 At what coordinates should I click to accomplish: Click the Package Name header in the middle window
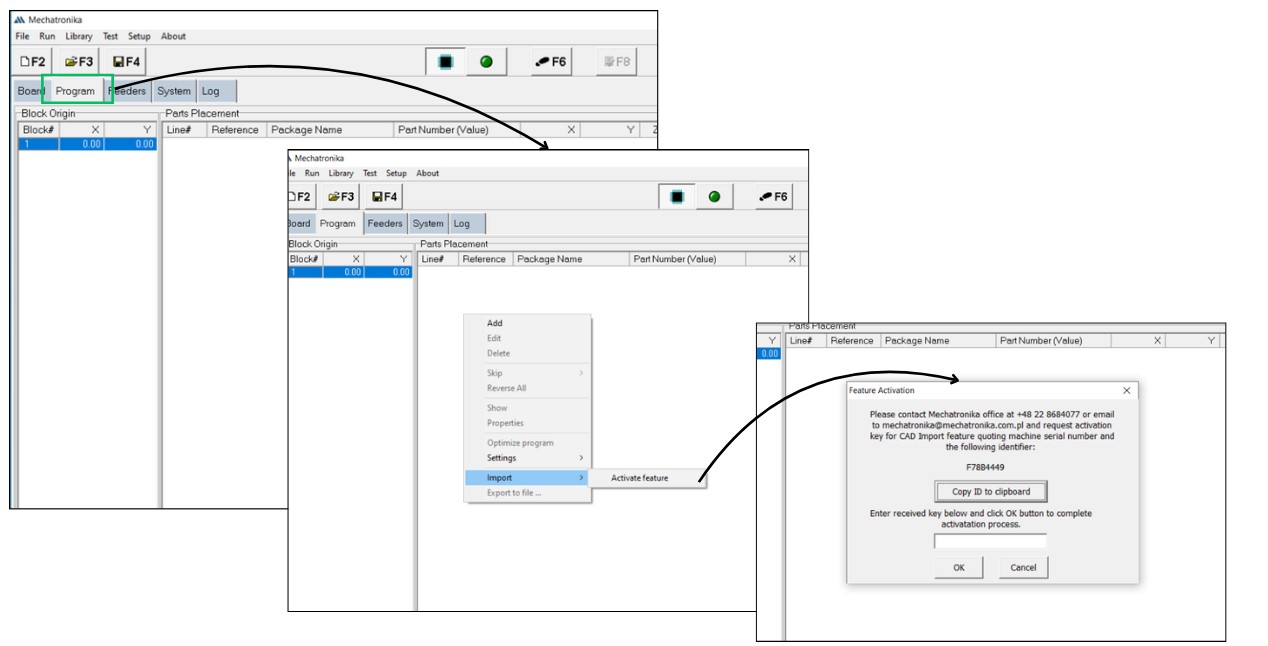pos(571,259)
